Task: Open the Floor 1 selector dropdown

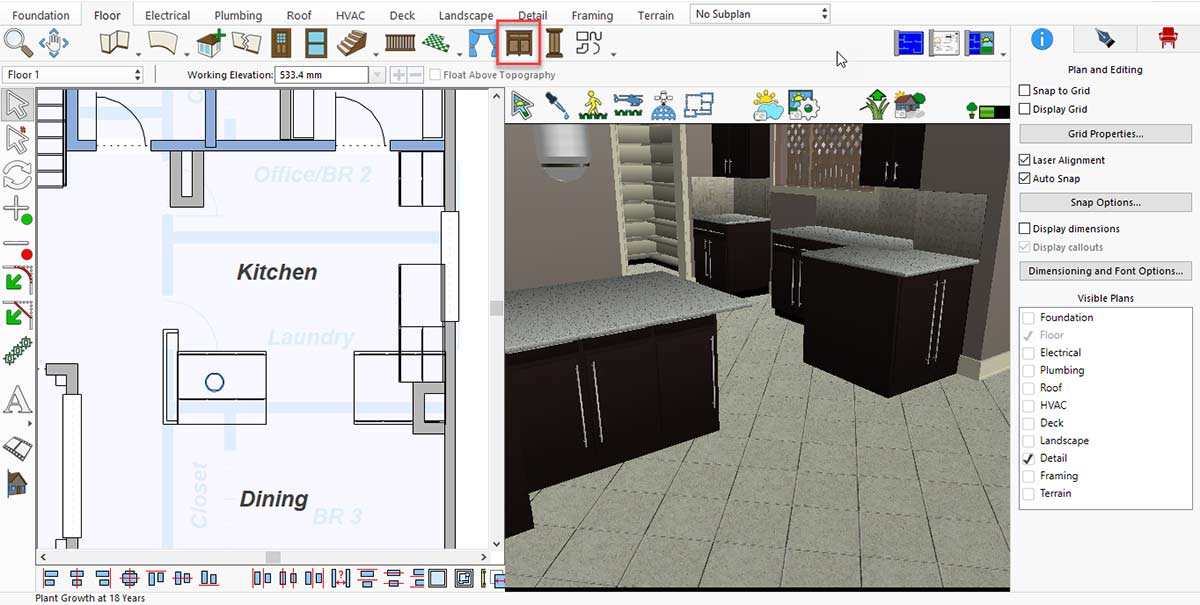Action: tap(71, 75)
